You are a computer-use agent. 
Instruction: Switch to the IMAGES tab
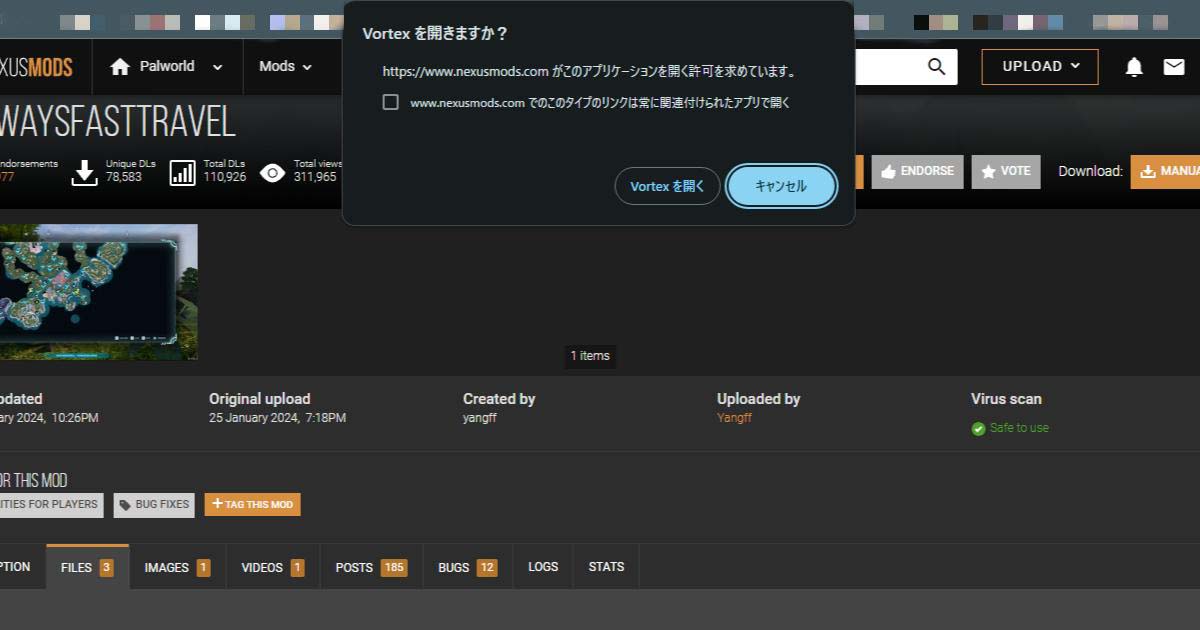[177, 567]
